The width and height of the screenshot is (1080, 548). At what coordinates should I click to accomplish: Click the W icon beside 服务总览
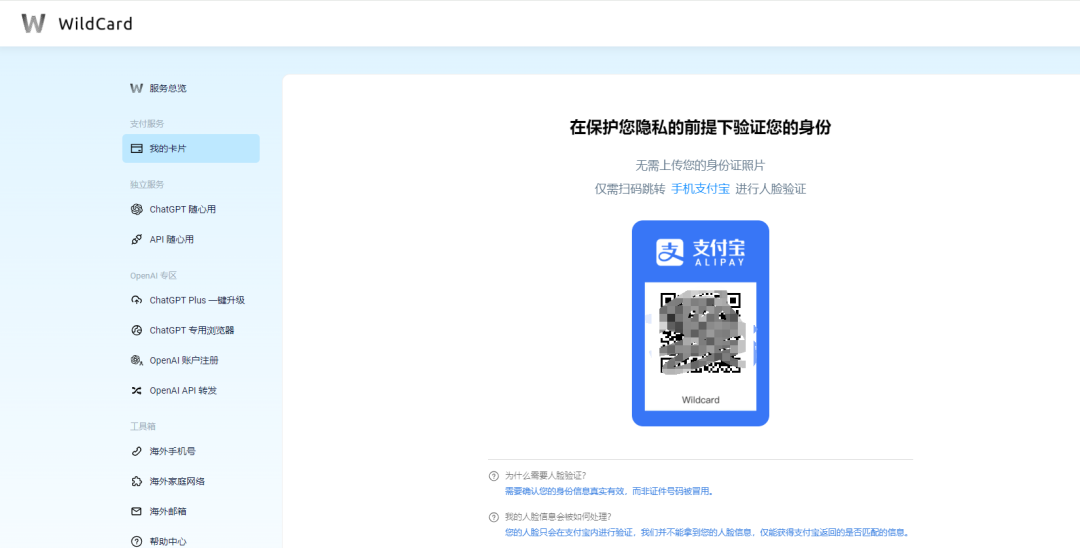[x=136, y=88]
